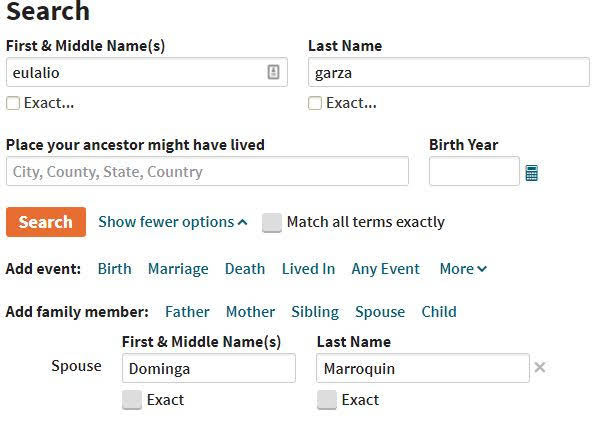Open the More events dropdown
This screenshot has width=601, height=424.
click(x=463, y=269)
